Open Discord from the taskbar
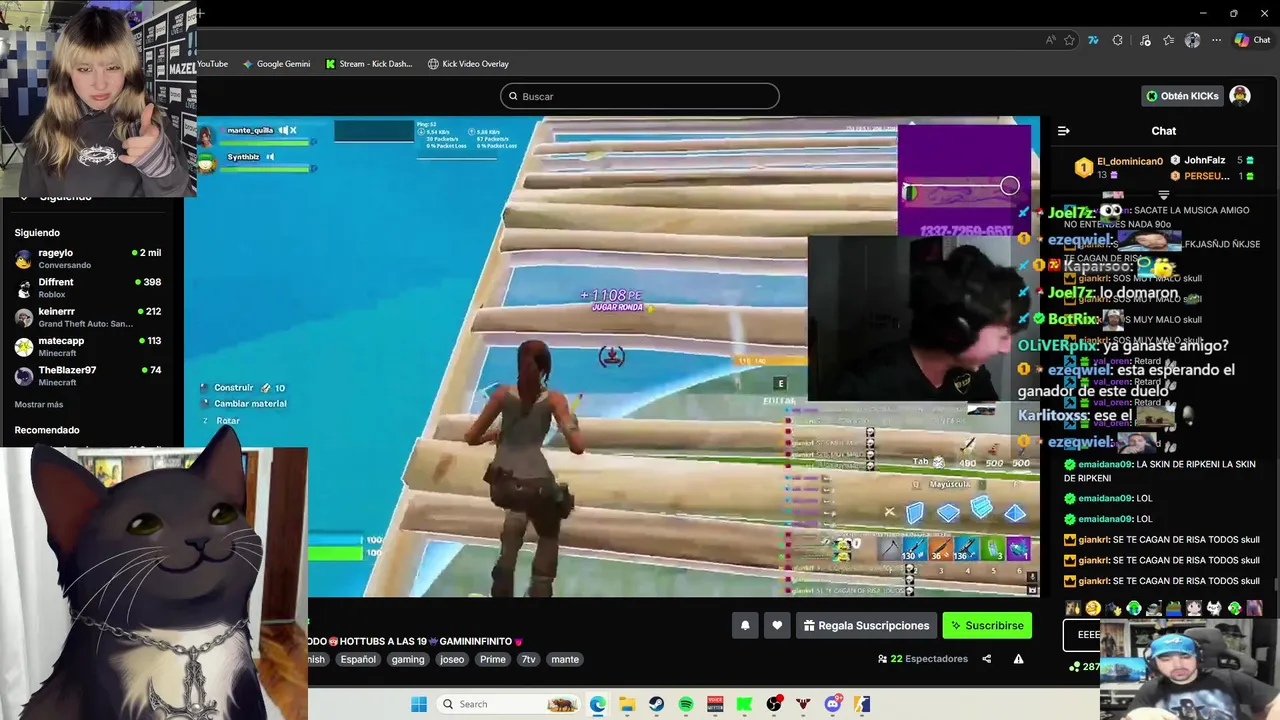 pyautogui.click(x=833, y=704)
